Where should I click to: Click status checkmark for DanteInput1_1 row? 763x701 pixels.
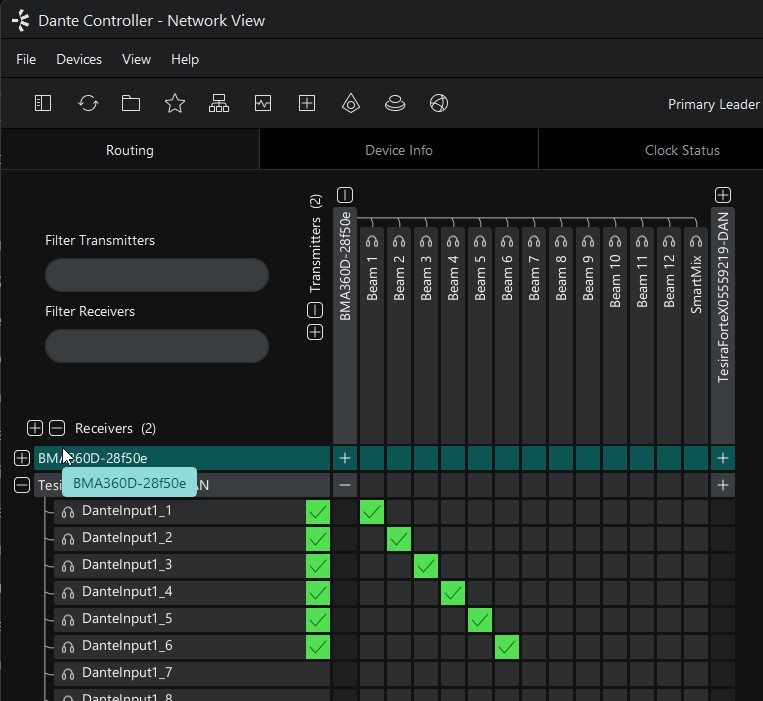pos(318,512)
